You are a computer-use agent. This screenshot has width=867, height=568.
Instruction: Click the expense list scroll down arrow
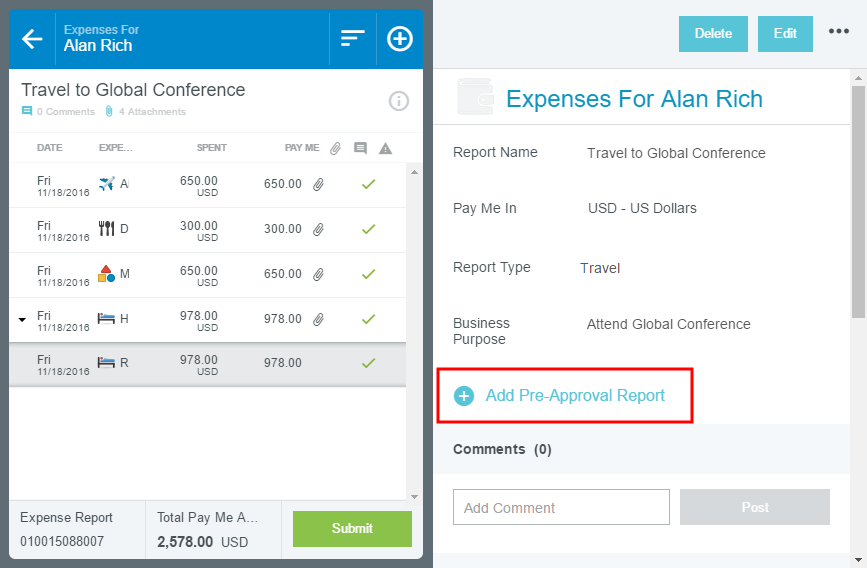point(414,495)
